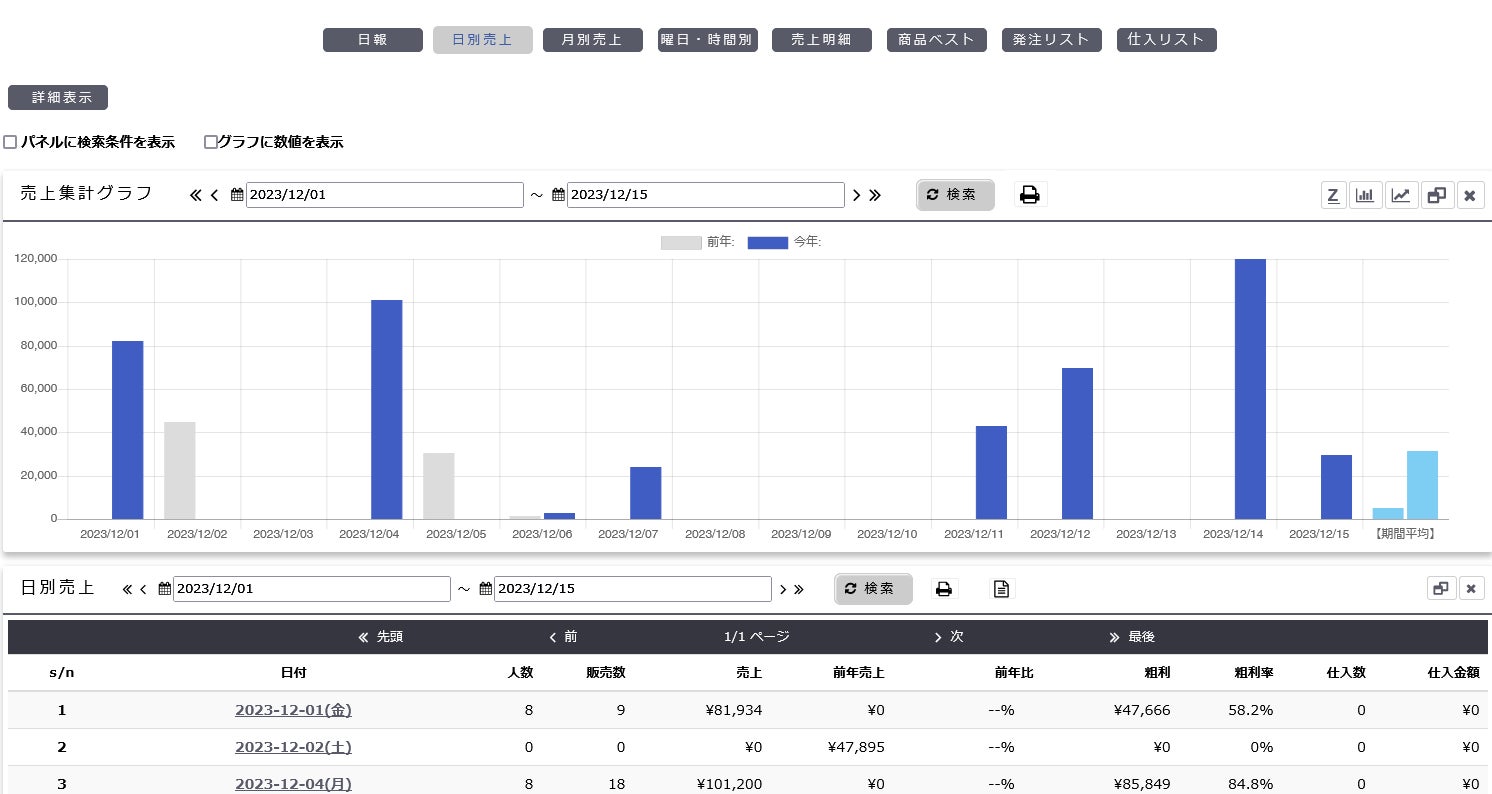
Task: Open calendar for graph start date
Action: pos(237,195)
